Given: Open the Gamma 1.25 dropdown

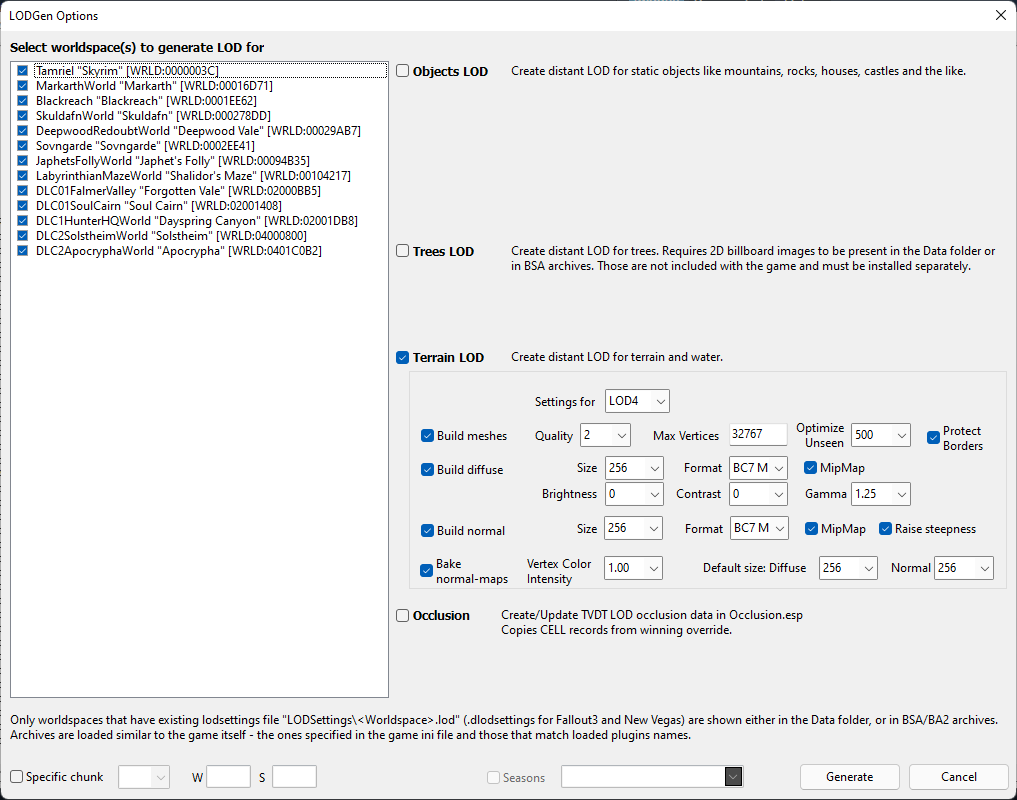Looking at the screenshot, I should (x=881, y=494).
